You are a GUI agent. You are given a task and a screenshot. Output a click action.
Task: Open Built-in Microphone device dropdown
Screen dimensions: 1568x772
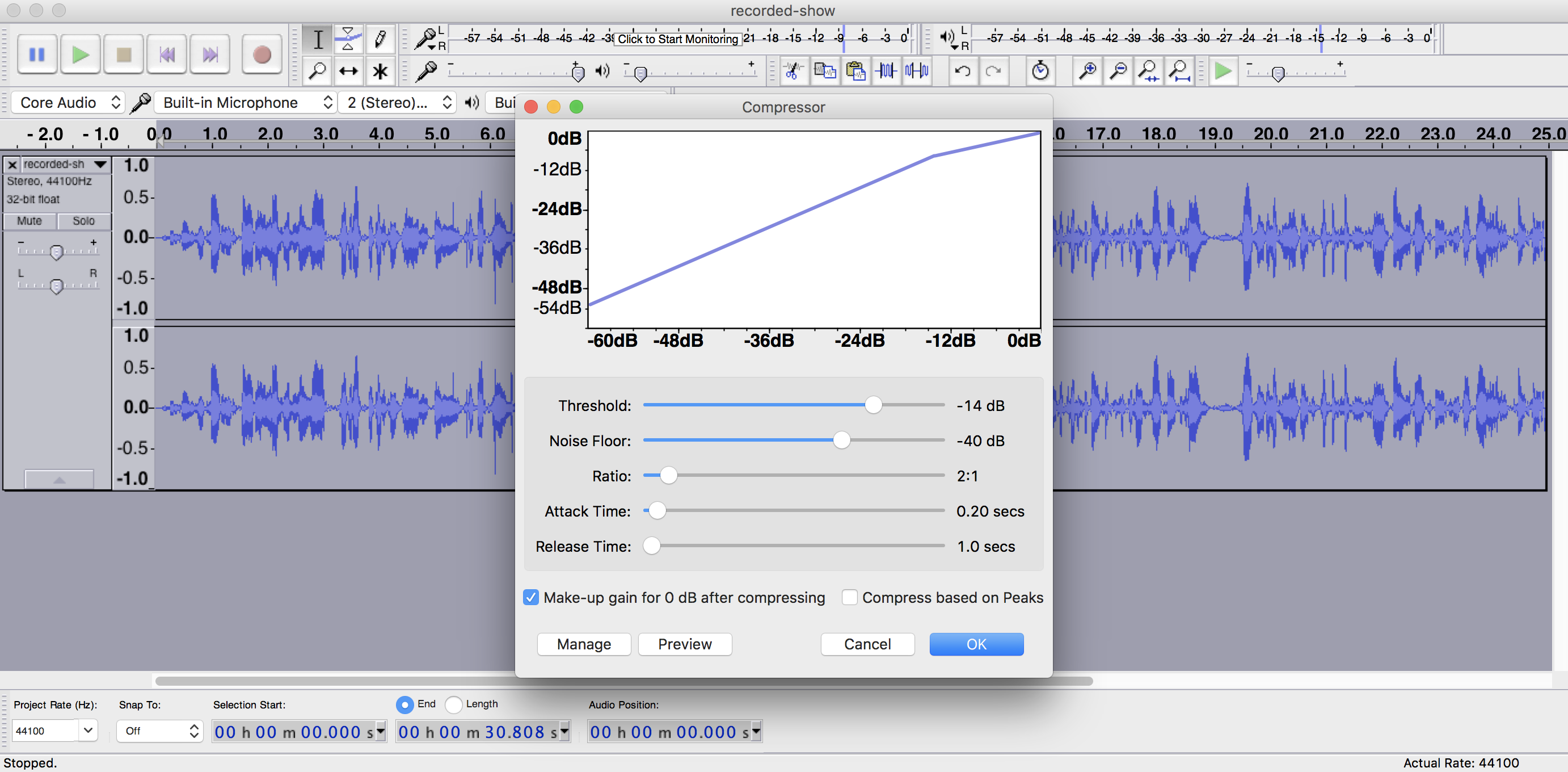(245, 102)
